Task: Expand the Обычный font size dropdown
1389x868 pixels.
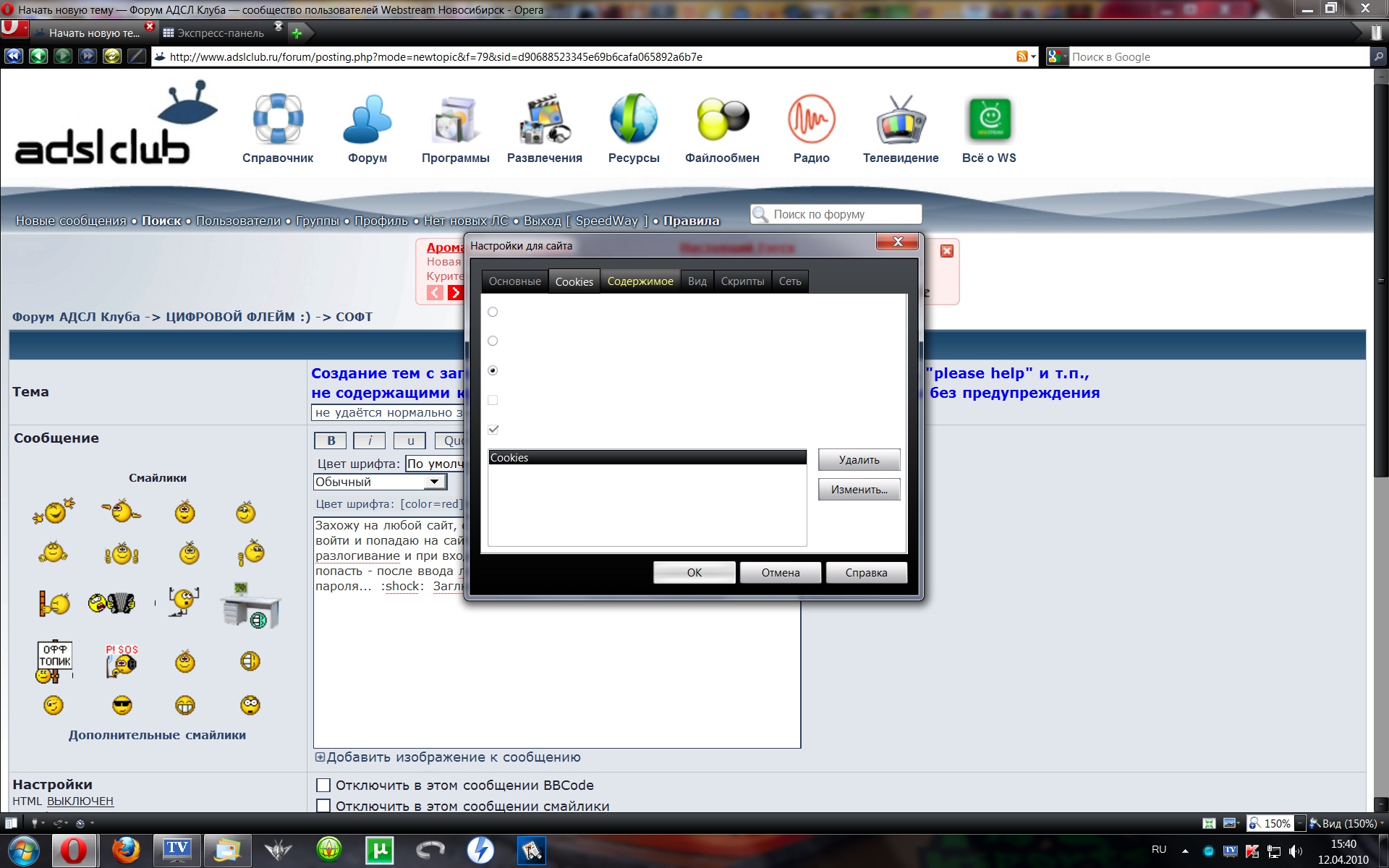Action: (x=434, y=482)
